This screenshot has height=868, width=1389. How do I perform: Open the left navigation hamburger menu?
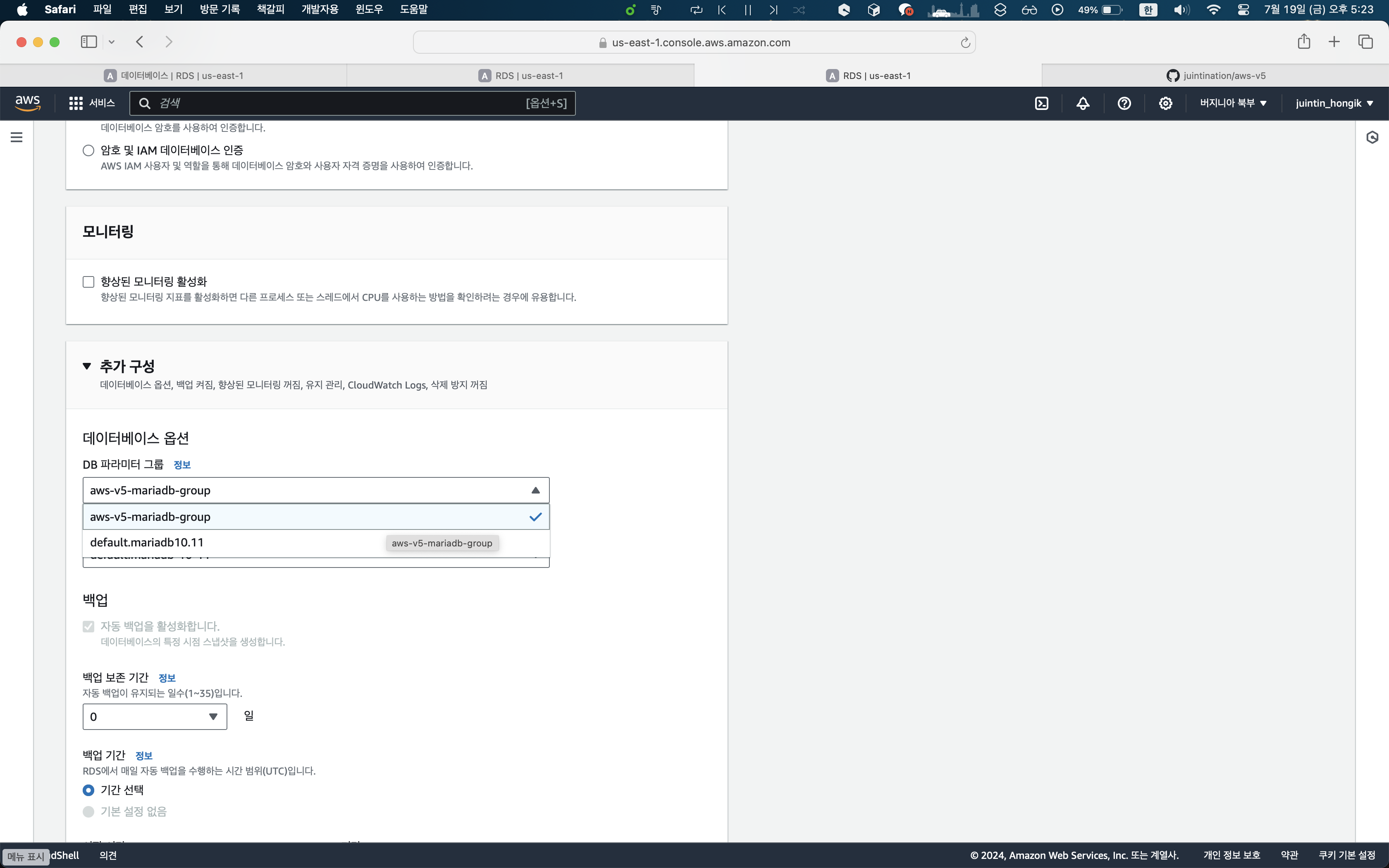(17, 137)
